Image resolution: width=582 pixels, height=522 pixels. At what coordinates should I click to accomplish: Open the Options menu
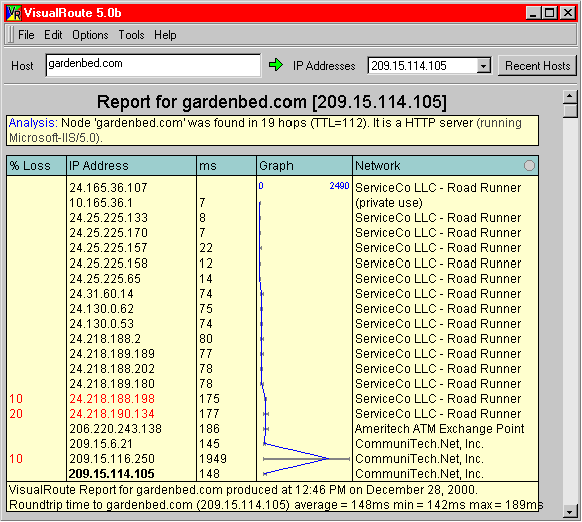point(90,35)
